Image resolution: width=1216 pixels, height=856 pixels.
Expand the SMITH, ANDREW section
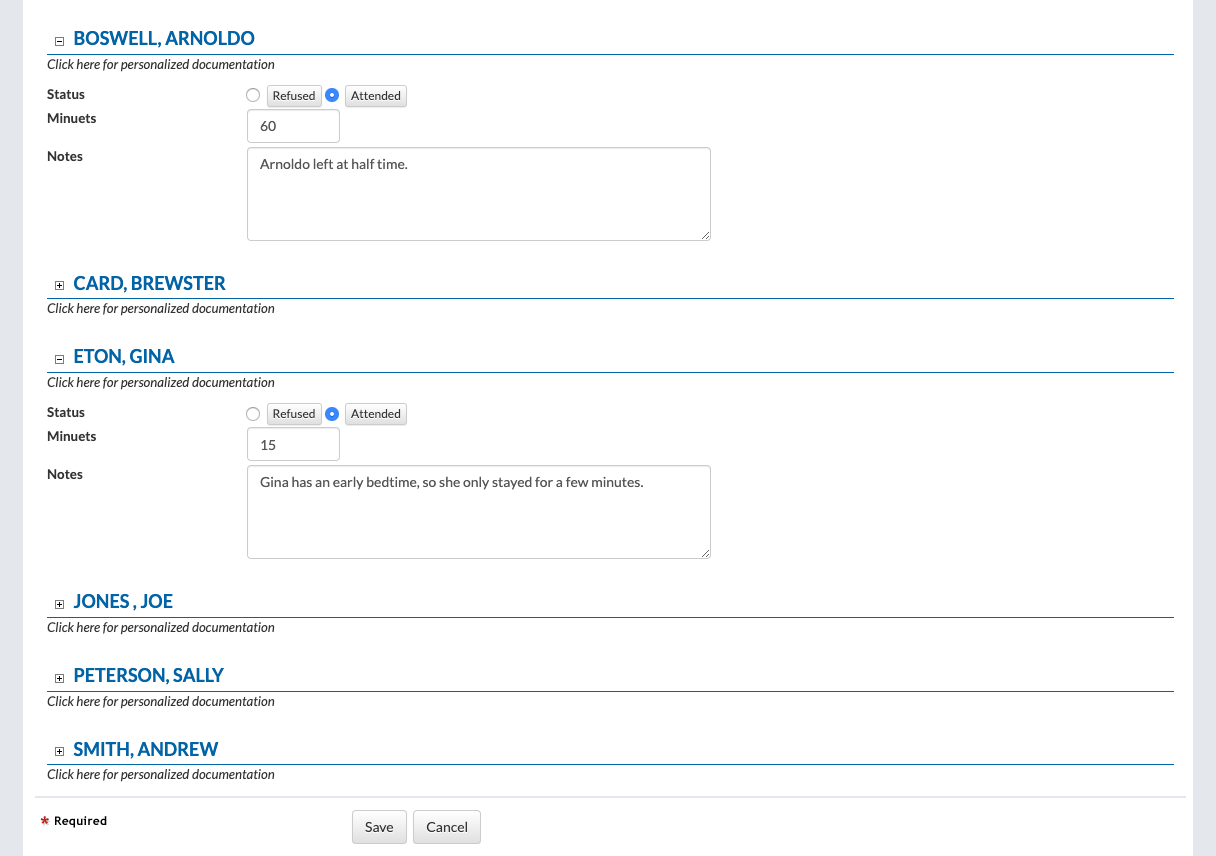pos(59,752)
